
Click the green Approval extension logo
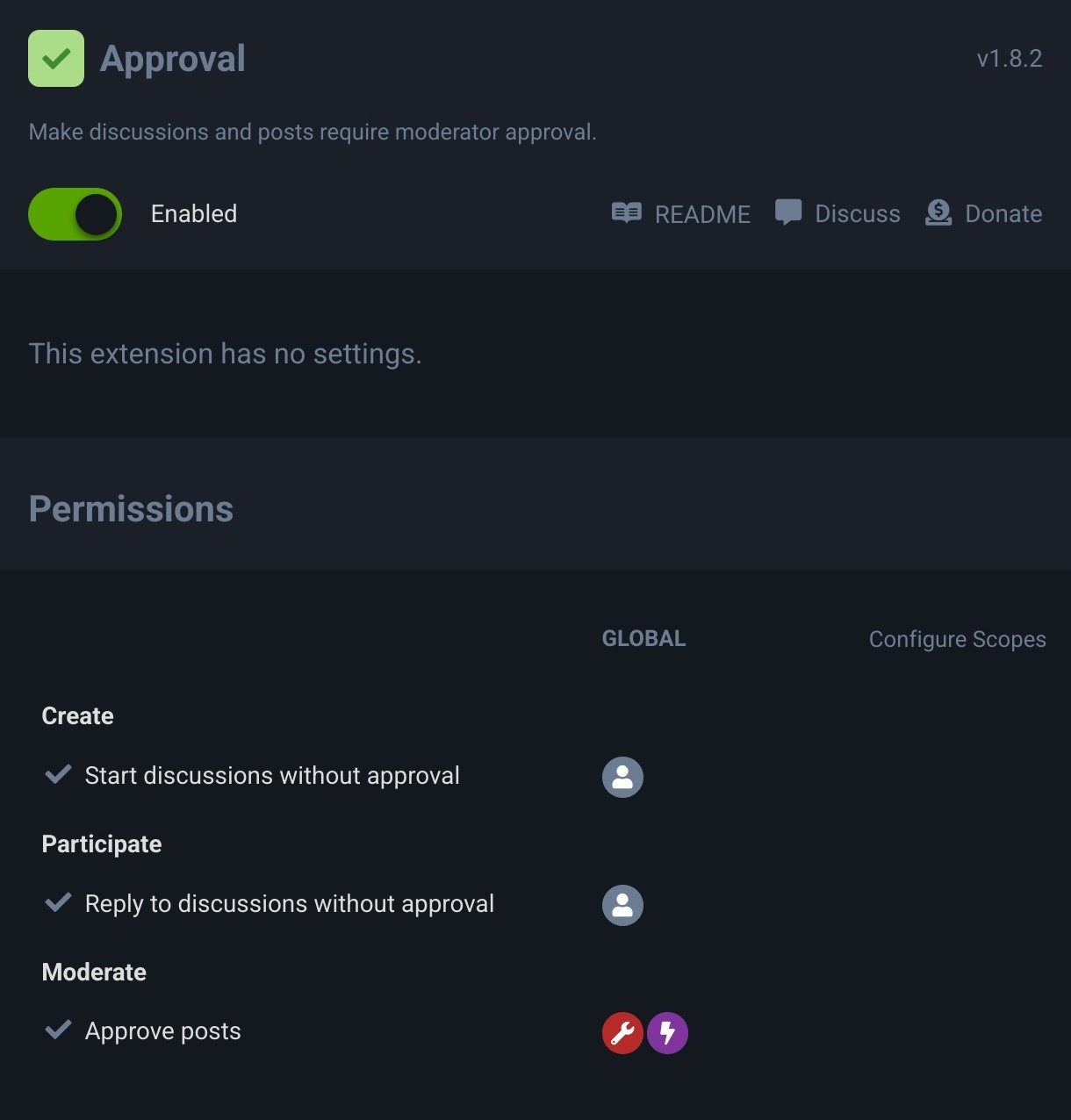pos(56,59)
